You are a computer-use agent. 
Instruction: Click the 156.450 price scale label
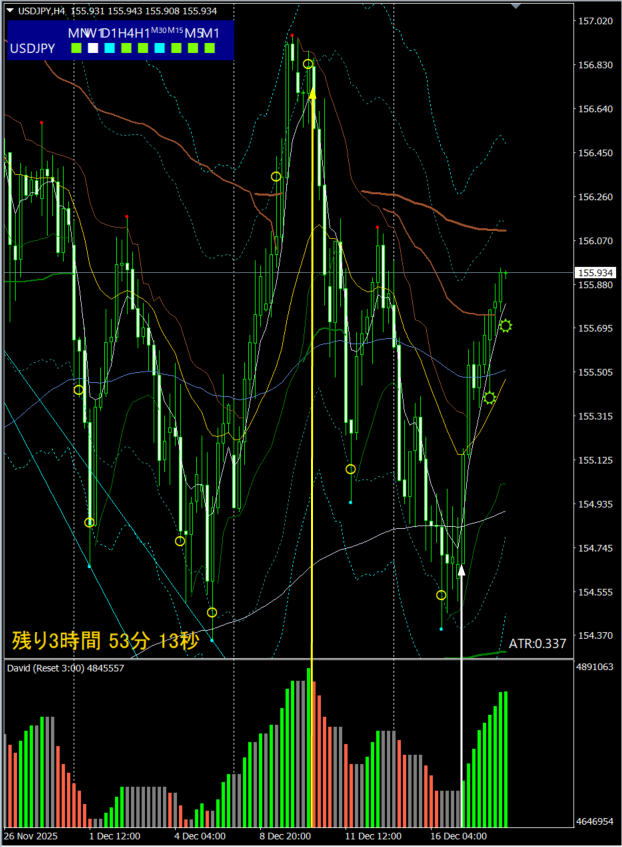596,153
